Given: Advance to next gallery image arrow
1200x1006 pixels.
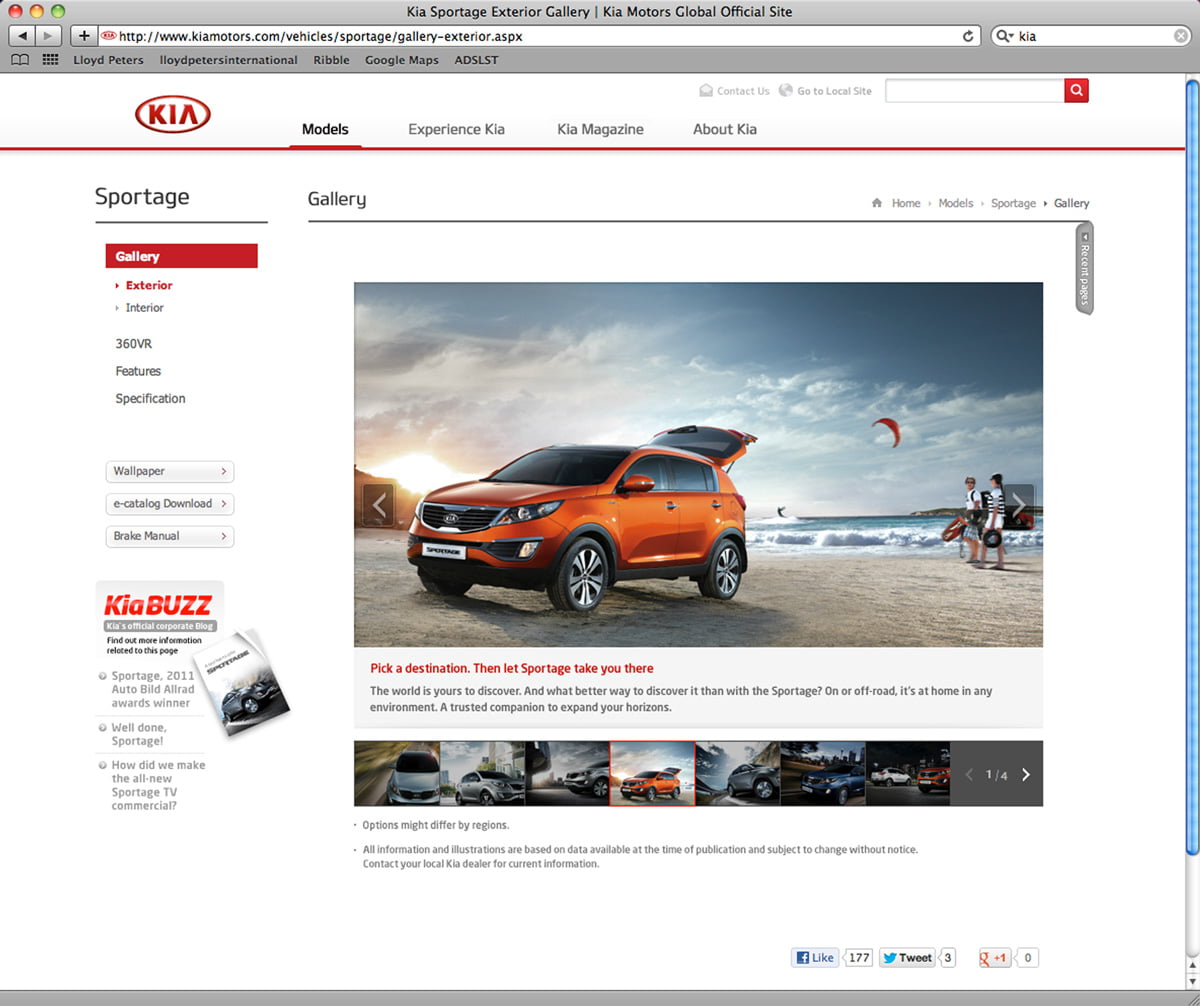Looking at the screenshot, I should 1018,505.
